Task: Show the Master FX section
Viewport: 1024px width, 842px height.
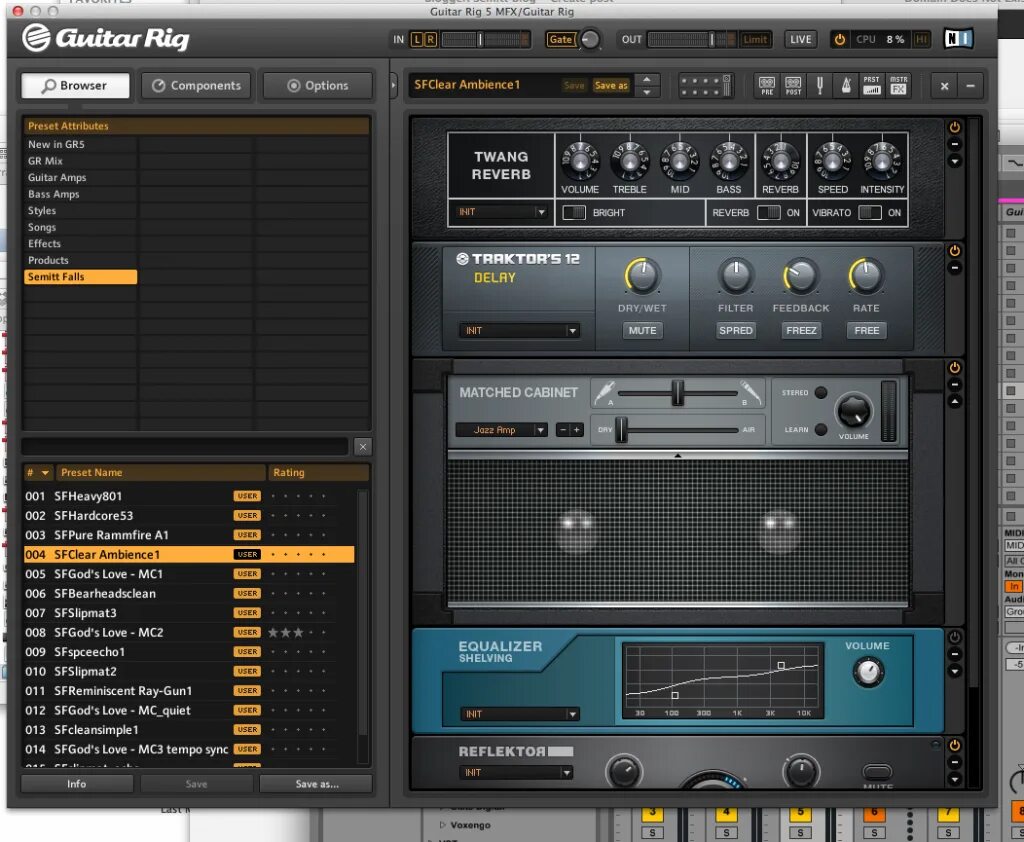Action: [899, 86]
